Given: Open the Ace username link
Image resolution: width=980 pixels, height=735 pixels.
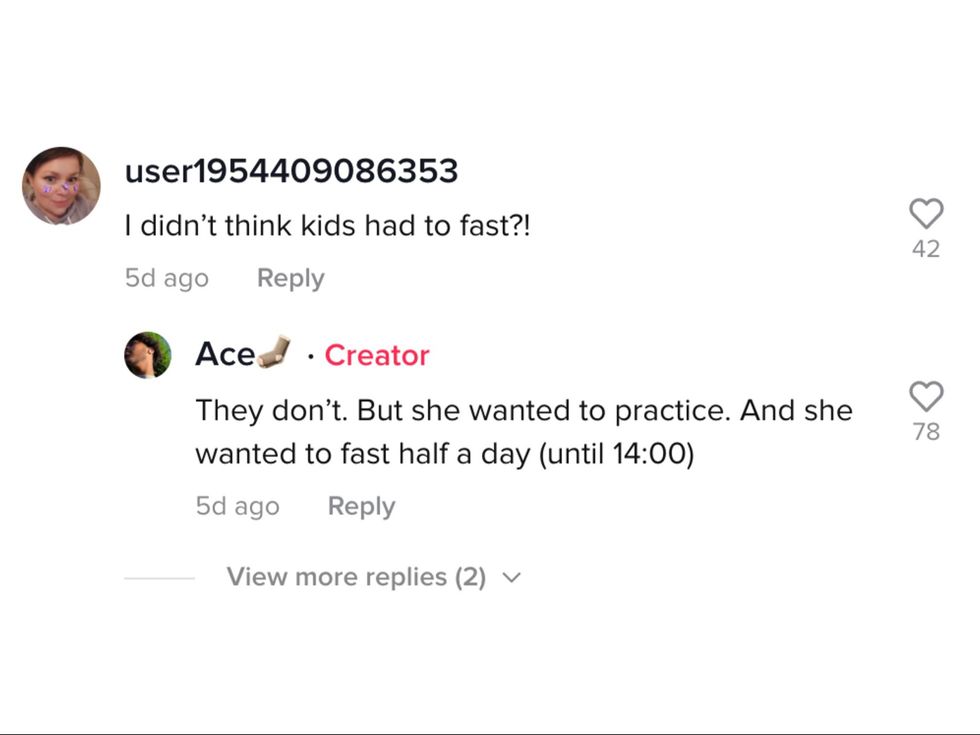Looking at the screenshot, I should 224,355.
